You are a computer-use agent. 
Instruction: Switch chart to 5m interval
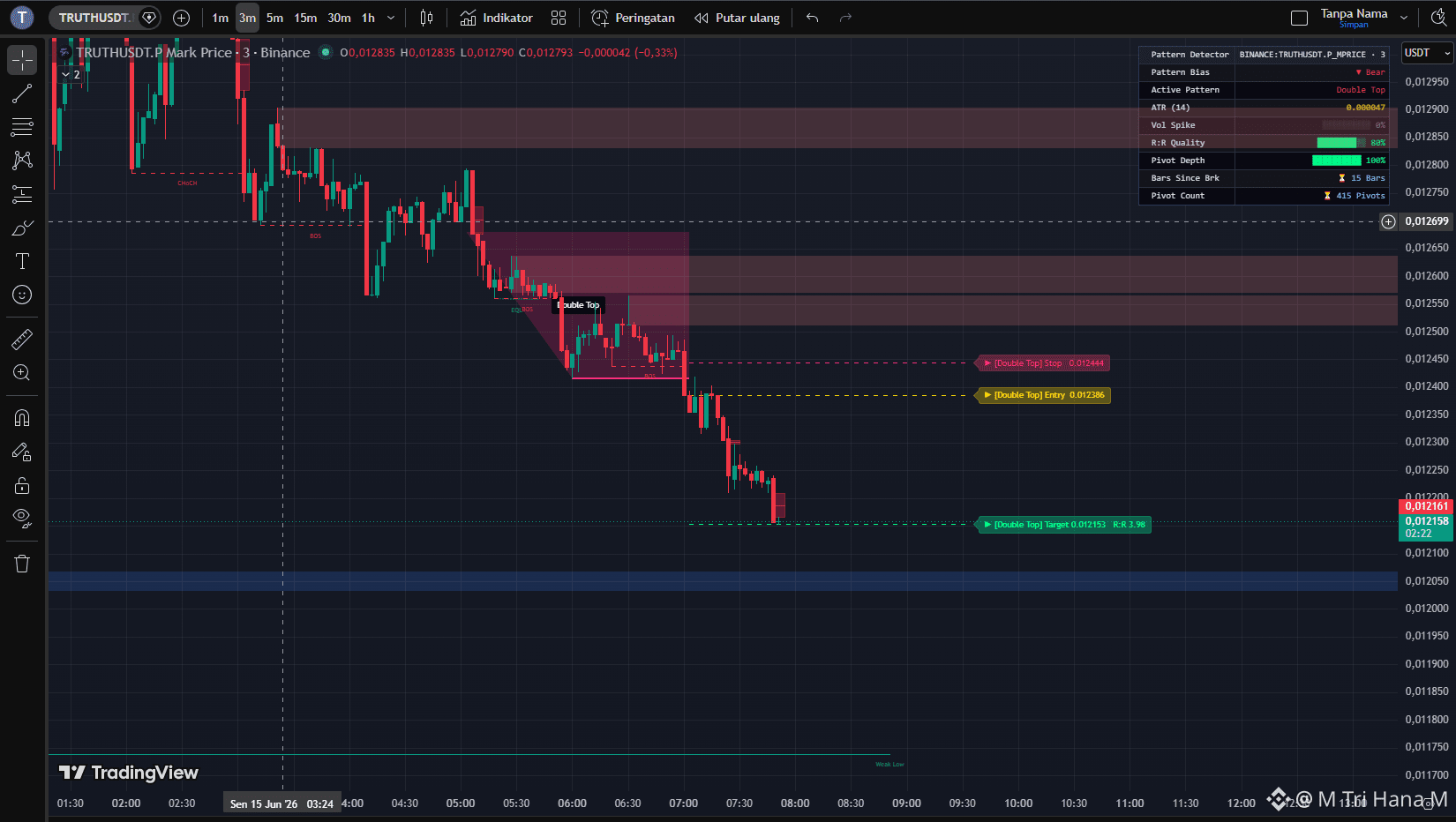tap(274, 18)
